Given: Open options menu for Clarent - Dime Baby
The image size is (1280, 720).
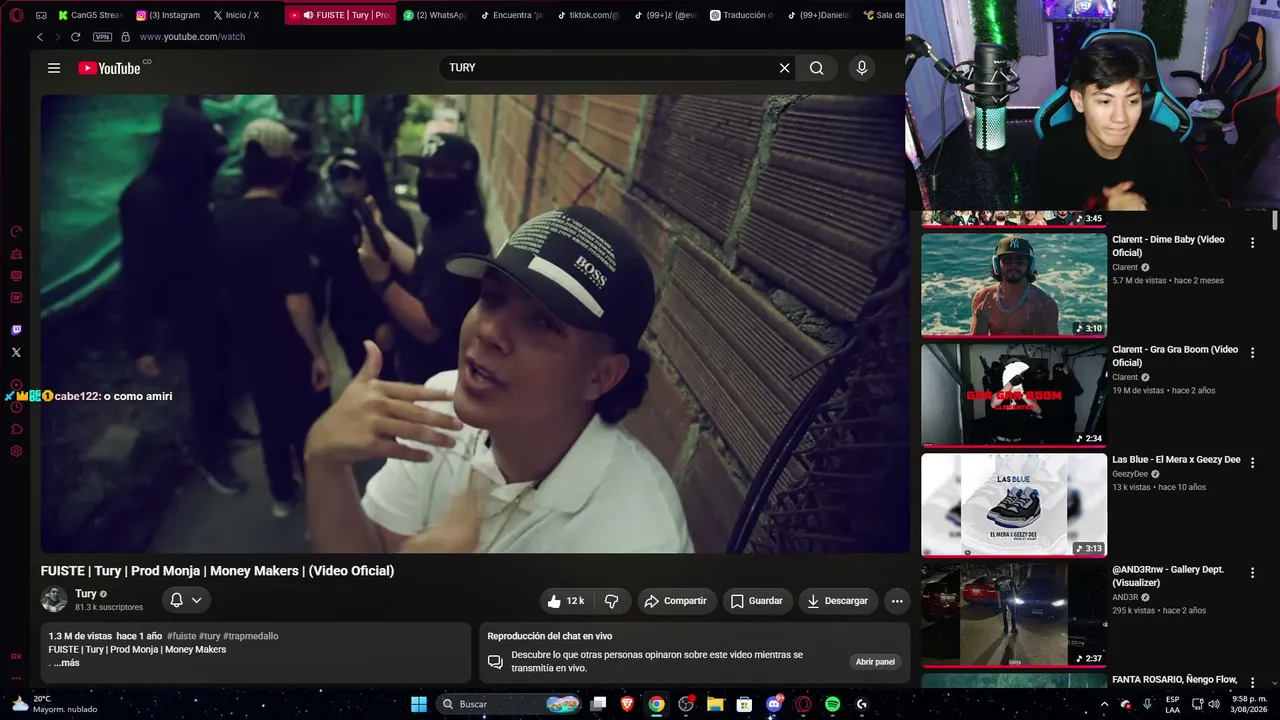Looking at the screenshot, I should coord(1252,243).
